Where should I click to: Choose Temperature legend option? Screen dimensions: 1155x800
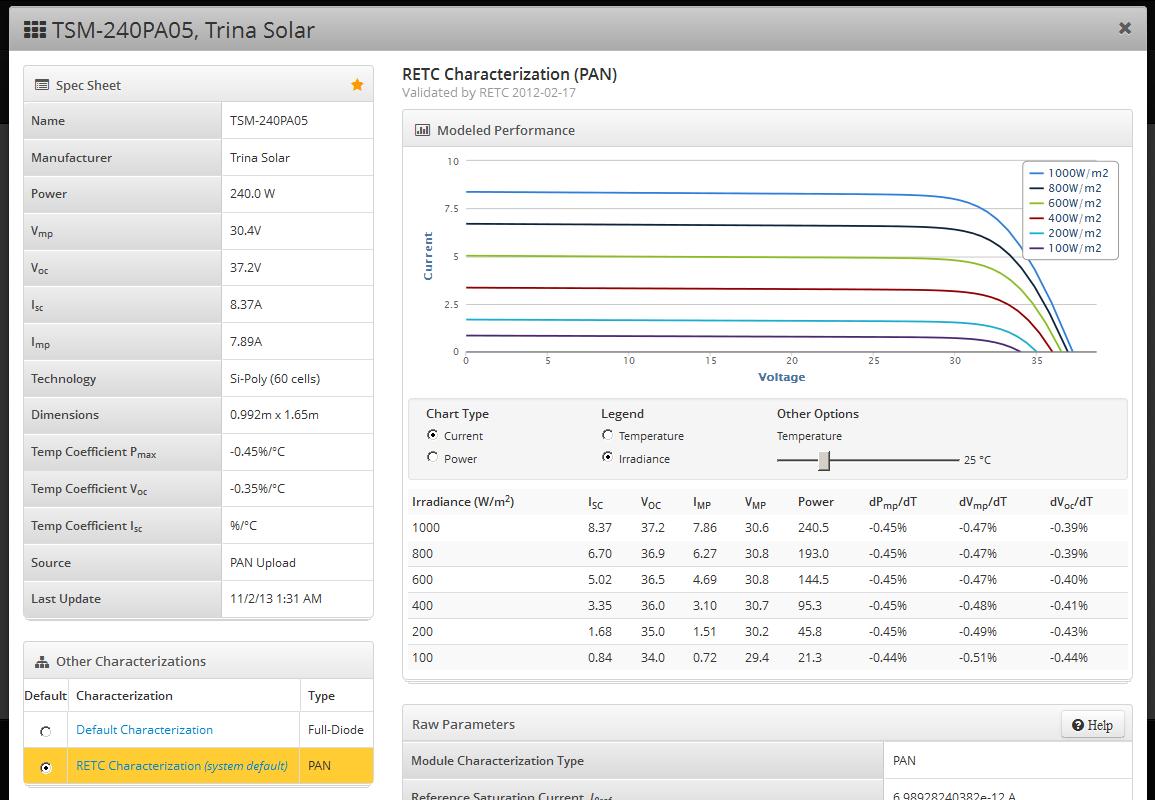pos(607,435)
